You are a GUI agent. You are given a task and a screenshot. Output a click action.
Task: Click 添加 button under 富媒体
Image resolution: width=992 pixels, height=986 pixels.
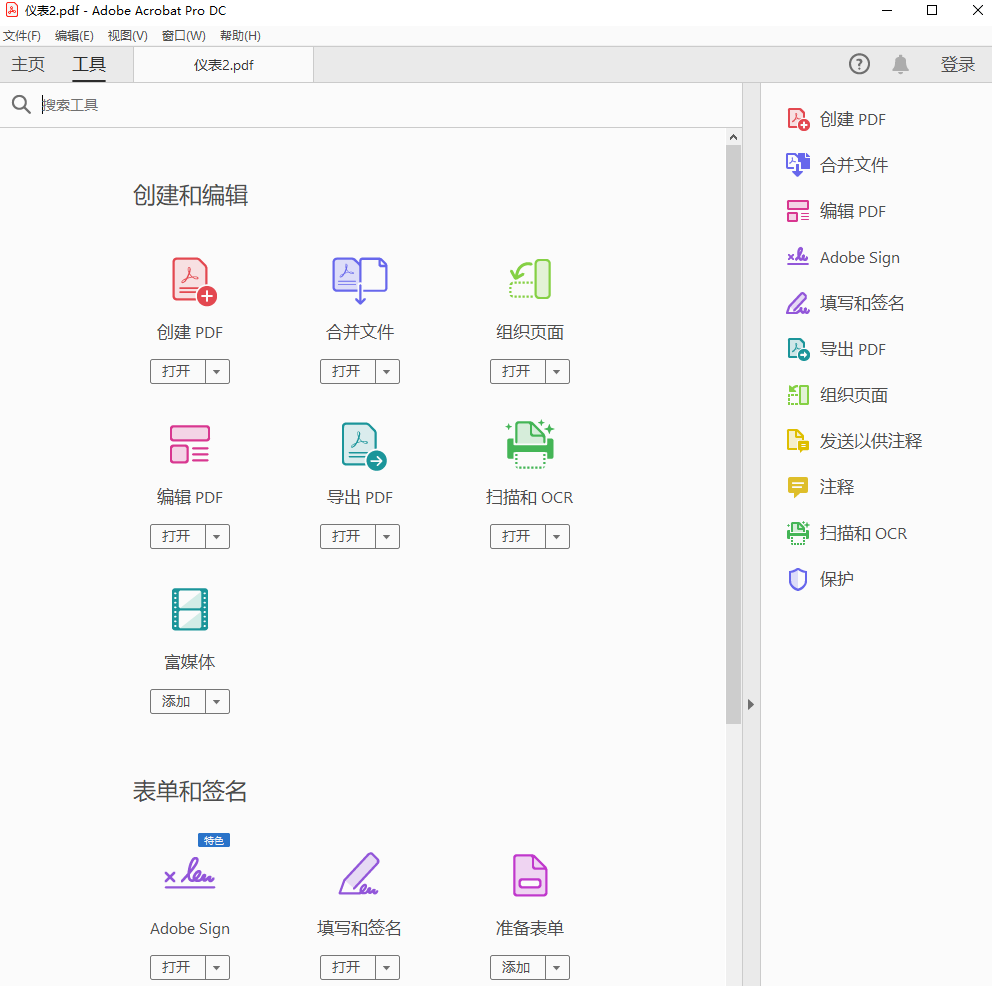(178, 701)
